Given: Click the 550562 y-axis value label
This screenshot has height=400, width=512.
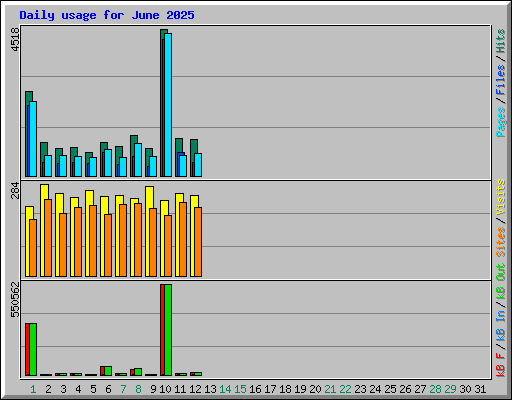Looking at the screenshot, I should point(15,299).
